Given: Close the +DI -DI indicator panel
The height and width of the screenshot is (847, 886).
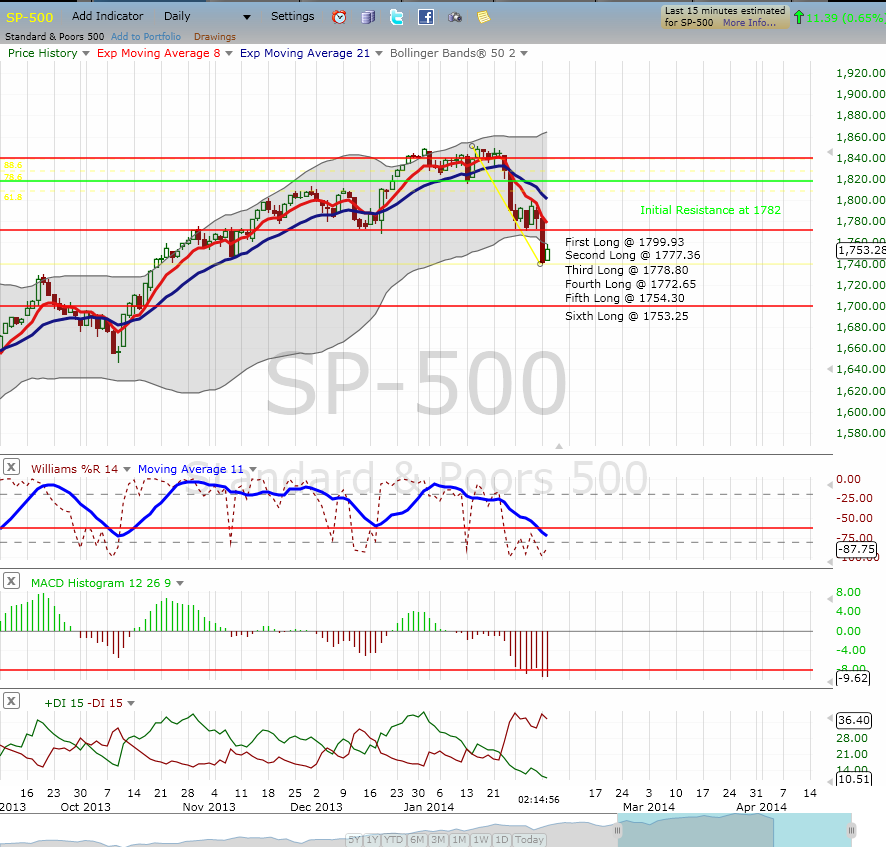Looking at the screenshot, I should tap(11, 701).
